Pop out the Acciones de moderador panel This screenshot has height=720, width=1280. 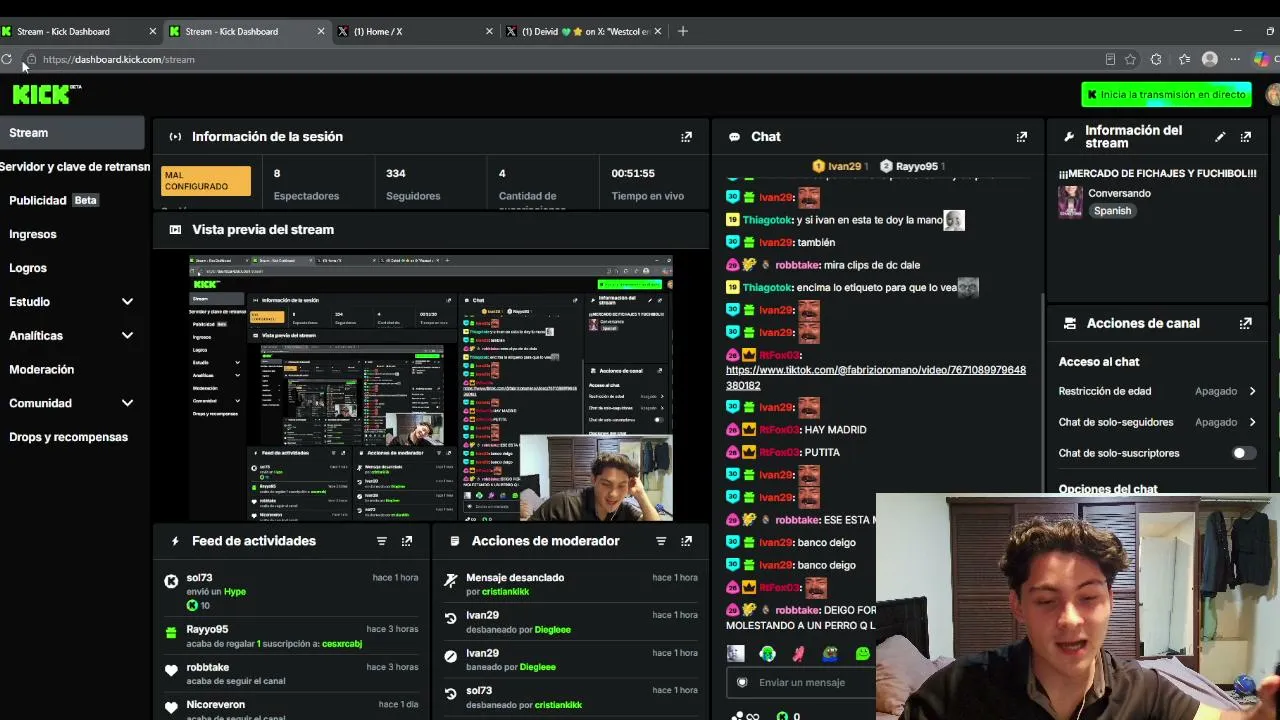pyautogui.click(x=686, y=541)
